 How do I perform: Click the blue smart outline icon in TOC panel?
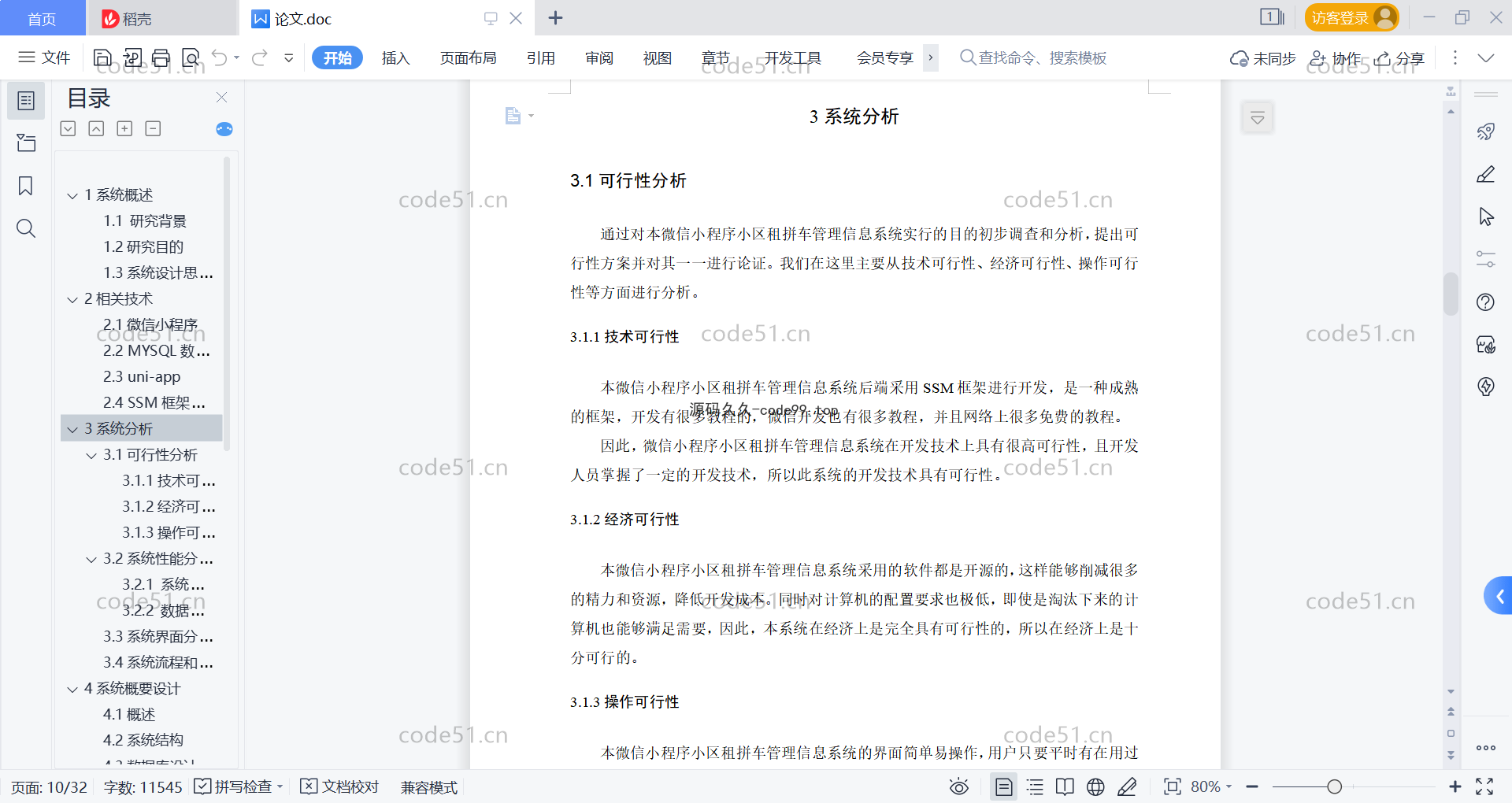224,129
